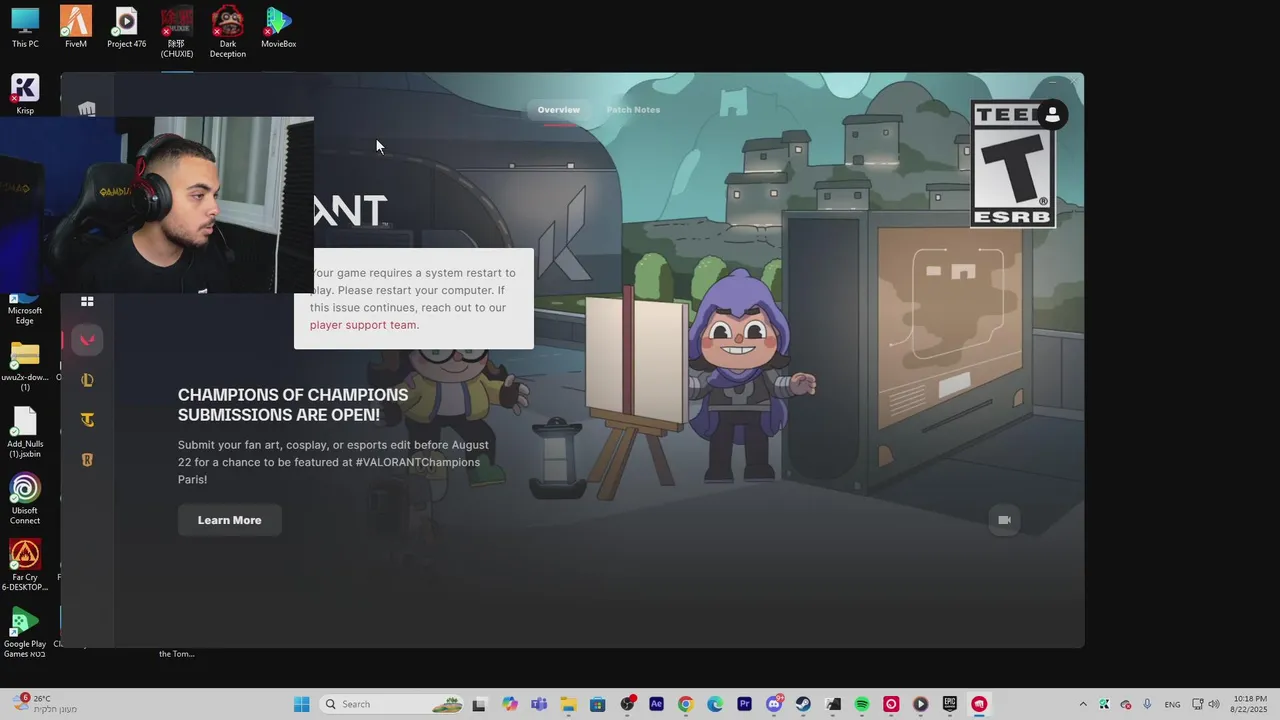Image resolution: width=1280 pixels, height=720 pixels.
Task: Select the Krisp desktop shortcut
Action: (x=25, y=95)
